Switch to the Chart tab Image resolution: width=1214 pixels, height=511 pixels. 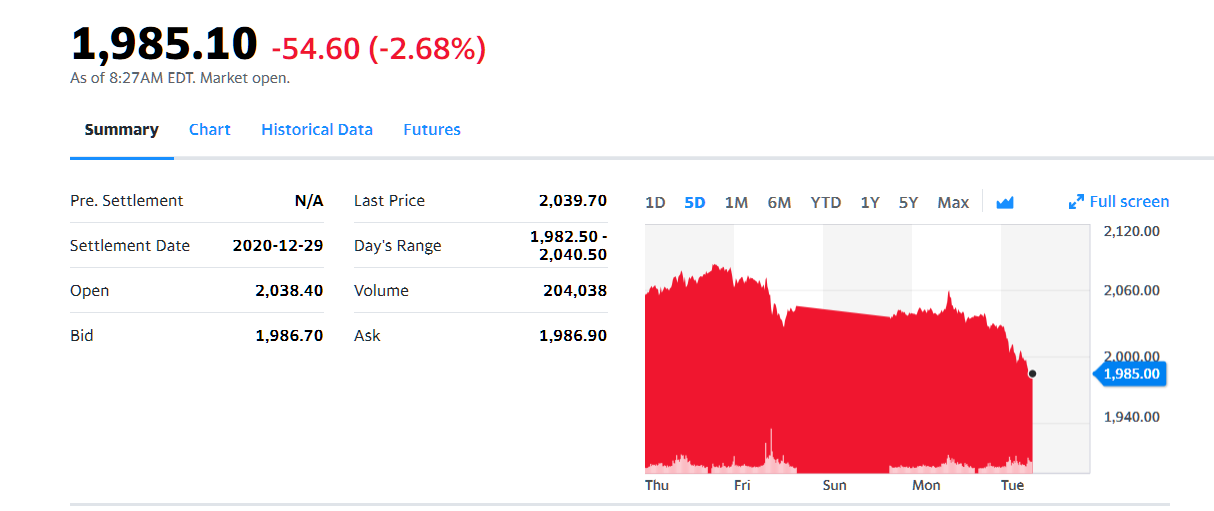(x=209, y=130)
